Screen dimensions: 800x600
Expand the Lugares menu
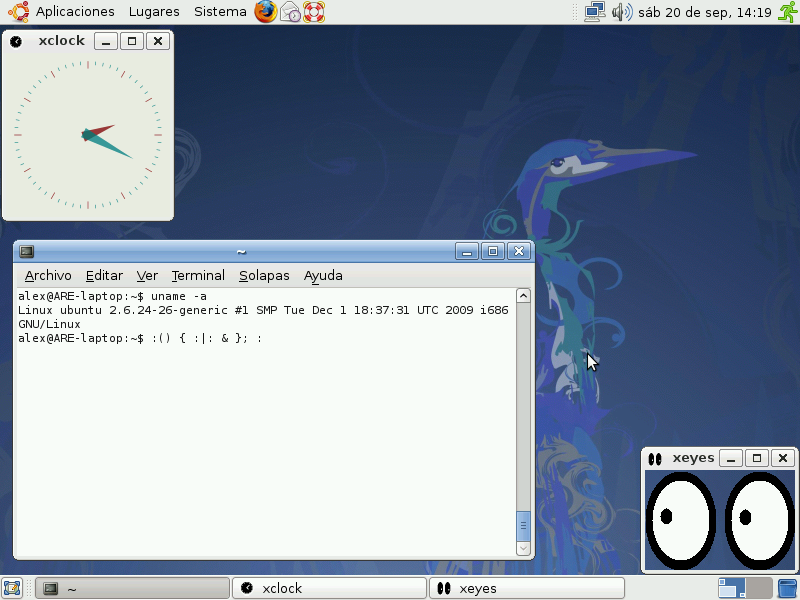(x=154, y=12)
